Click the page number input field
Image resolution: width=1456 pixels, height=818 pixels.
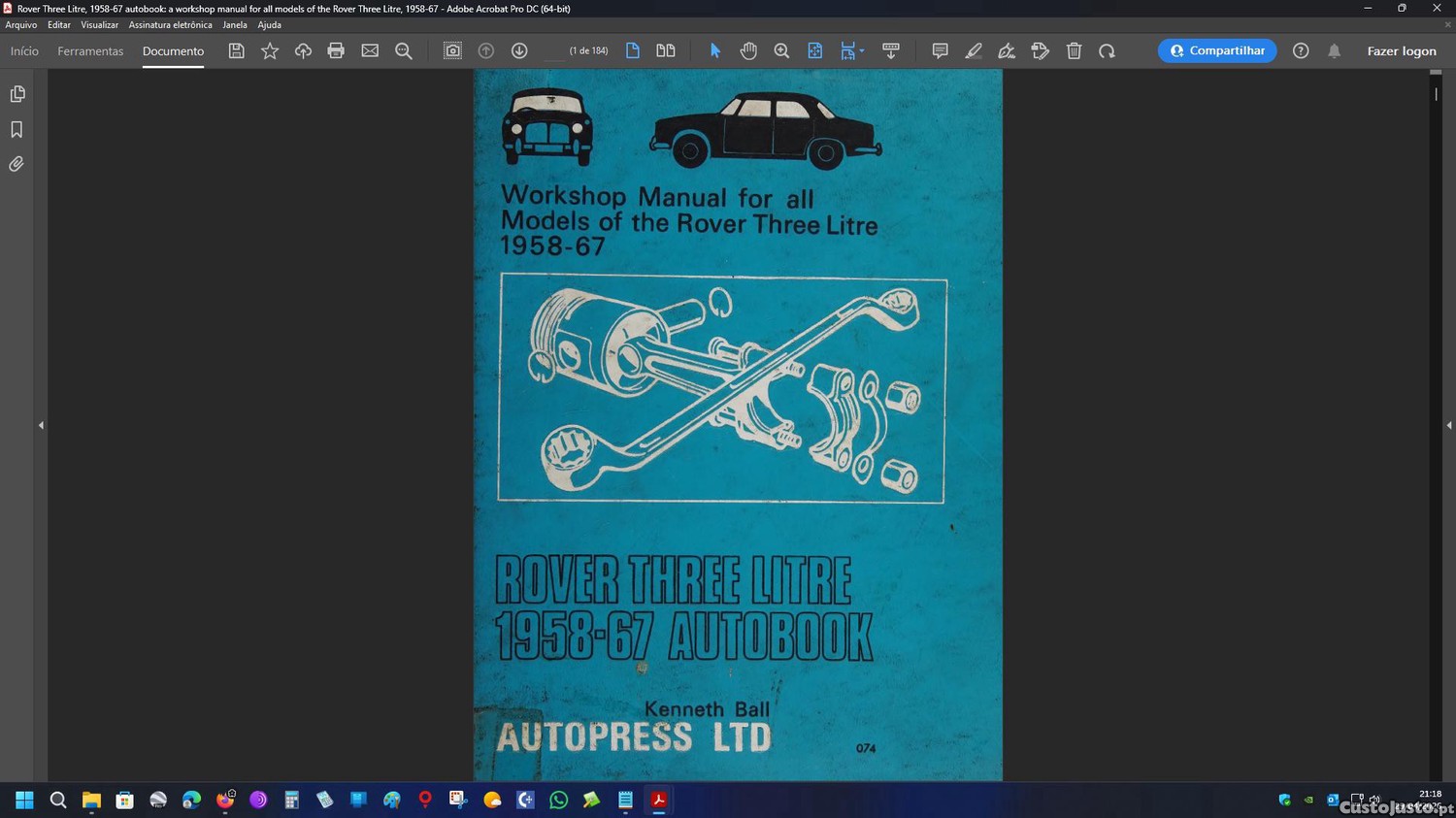point(553,50)
